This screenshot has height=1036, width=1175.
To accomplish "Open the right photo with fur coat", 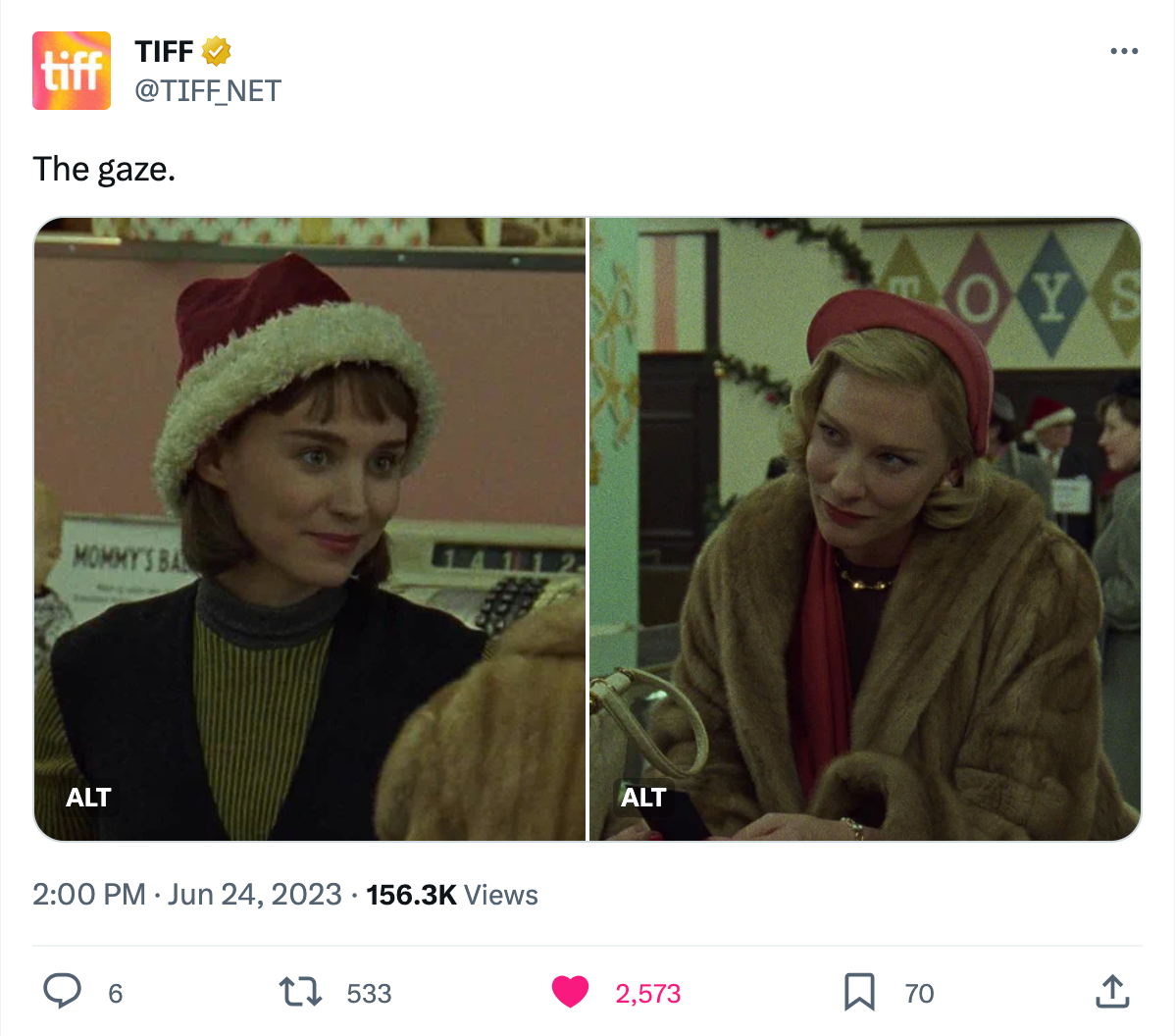I will tap(865, 529).
